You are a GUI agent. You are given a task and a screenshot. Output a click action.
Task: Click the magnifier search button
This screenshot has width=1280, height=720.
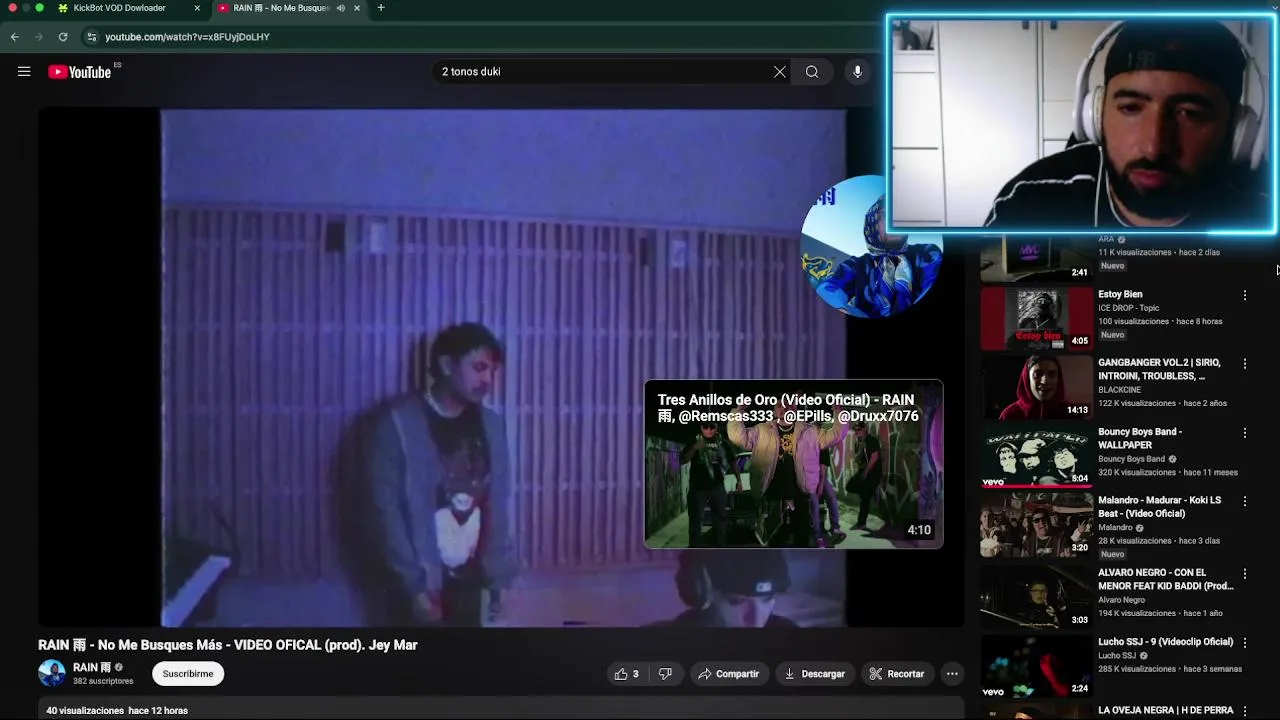point(812,72)
